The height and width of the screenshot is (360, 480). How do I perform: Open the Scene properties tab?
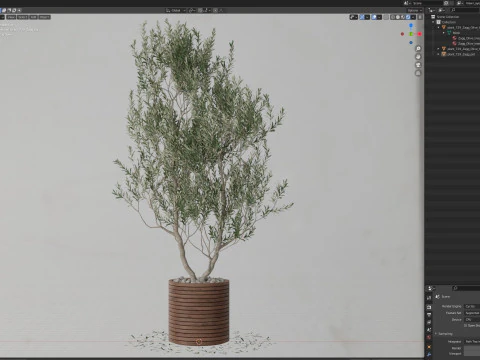click(429, 330)
